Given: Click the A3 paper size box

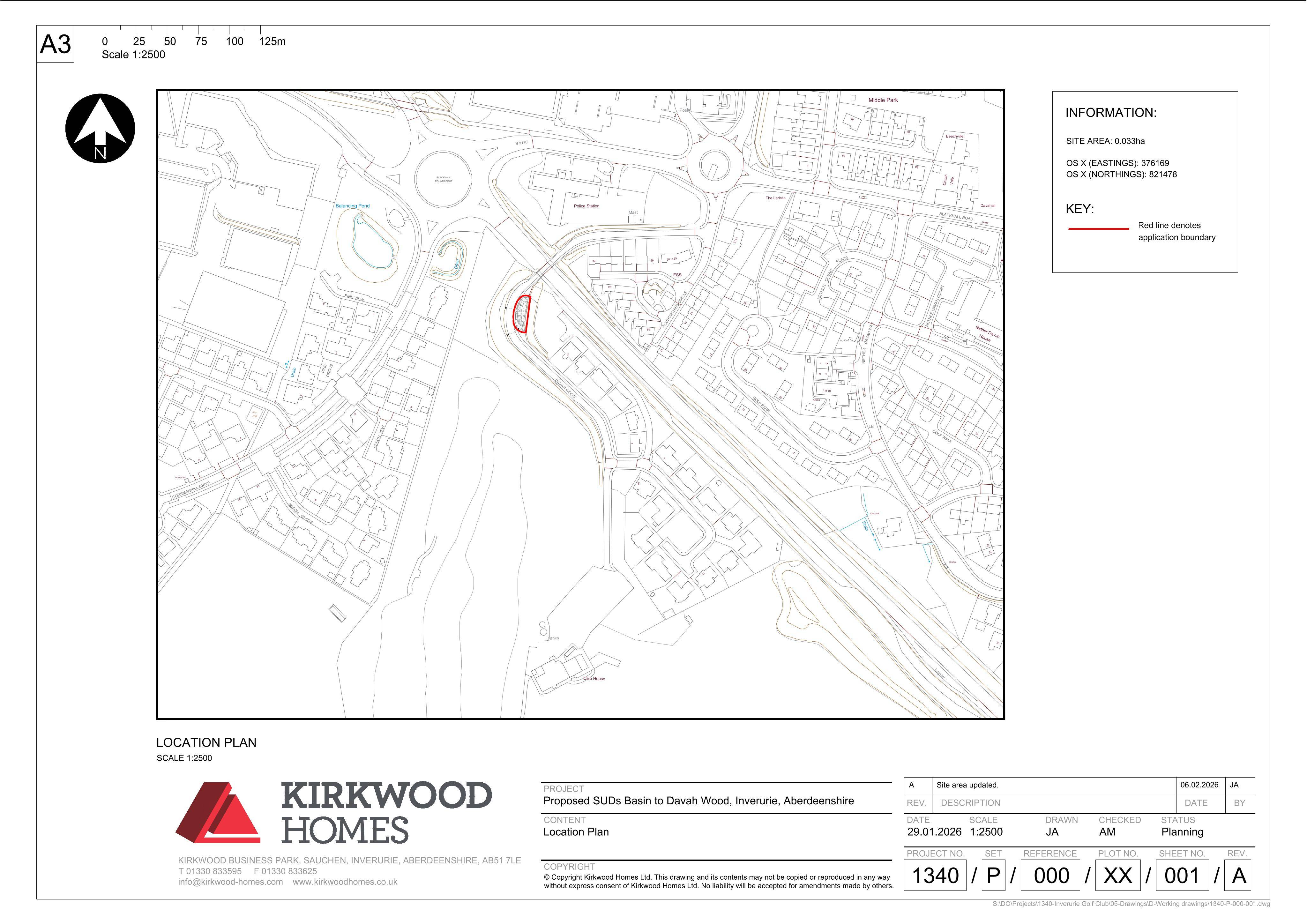Looking at the screenshot, I should 55,44.
